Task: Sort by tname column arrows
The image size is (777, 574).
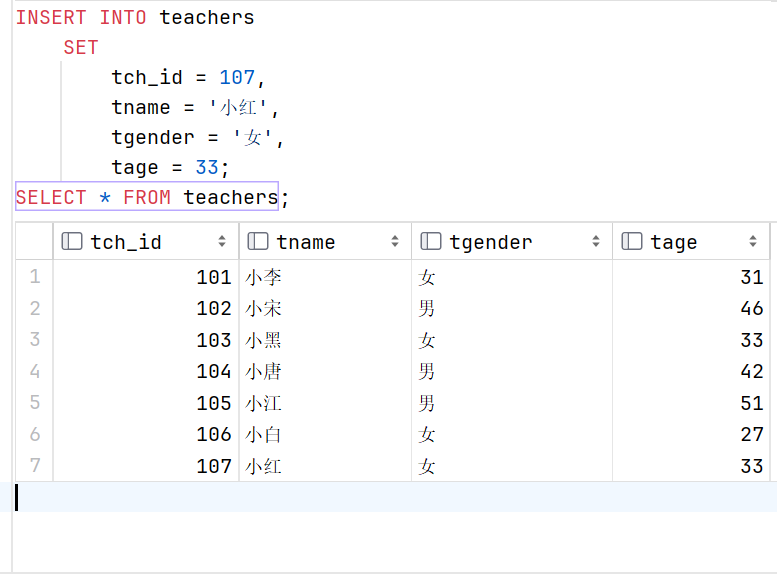Action: [394, 241]
